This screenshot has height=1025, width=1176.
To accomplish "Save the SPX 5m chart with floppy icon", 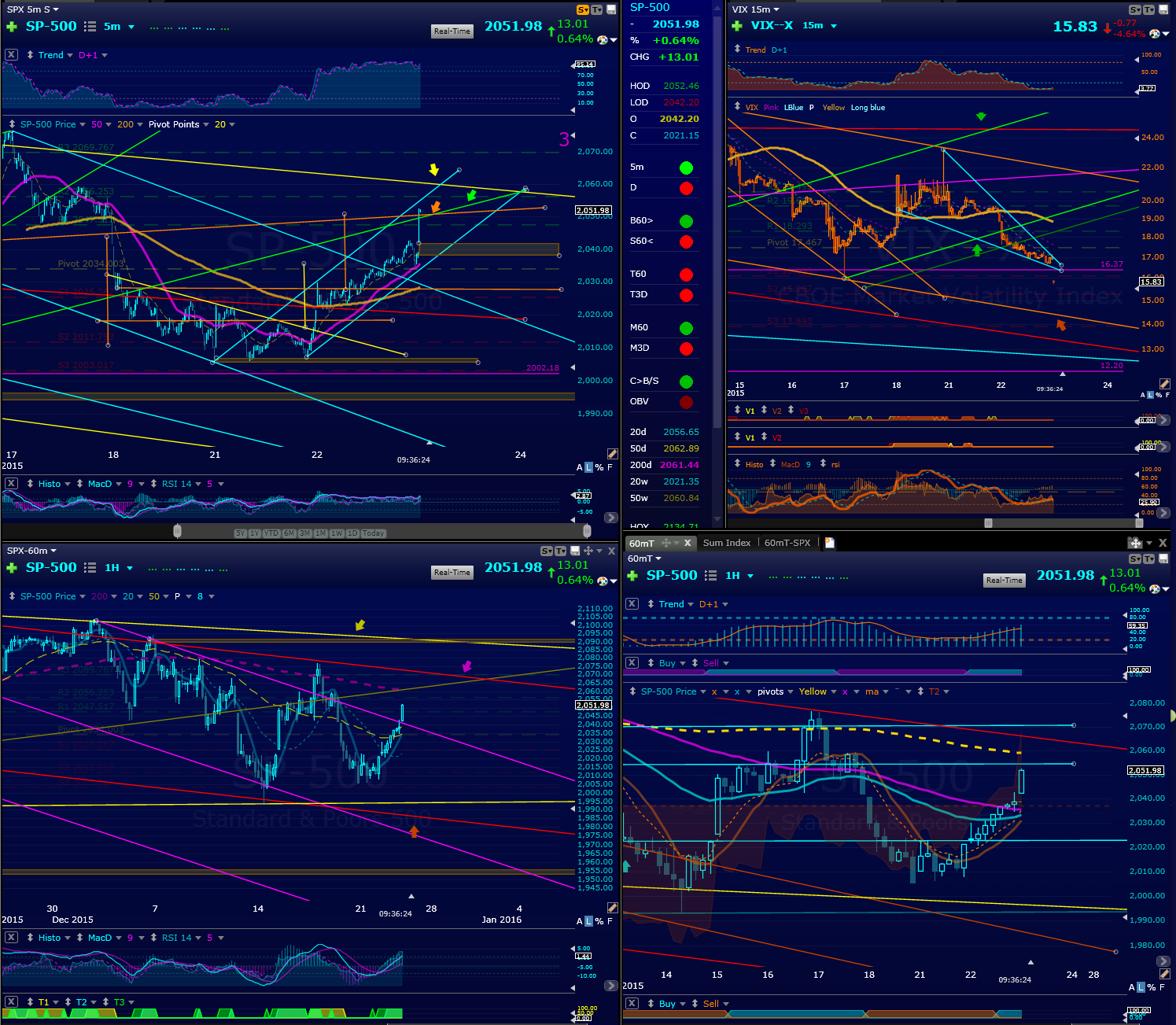I will tap(611, 9).
